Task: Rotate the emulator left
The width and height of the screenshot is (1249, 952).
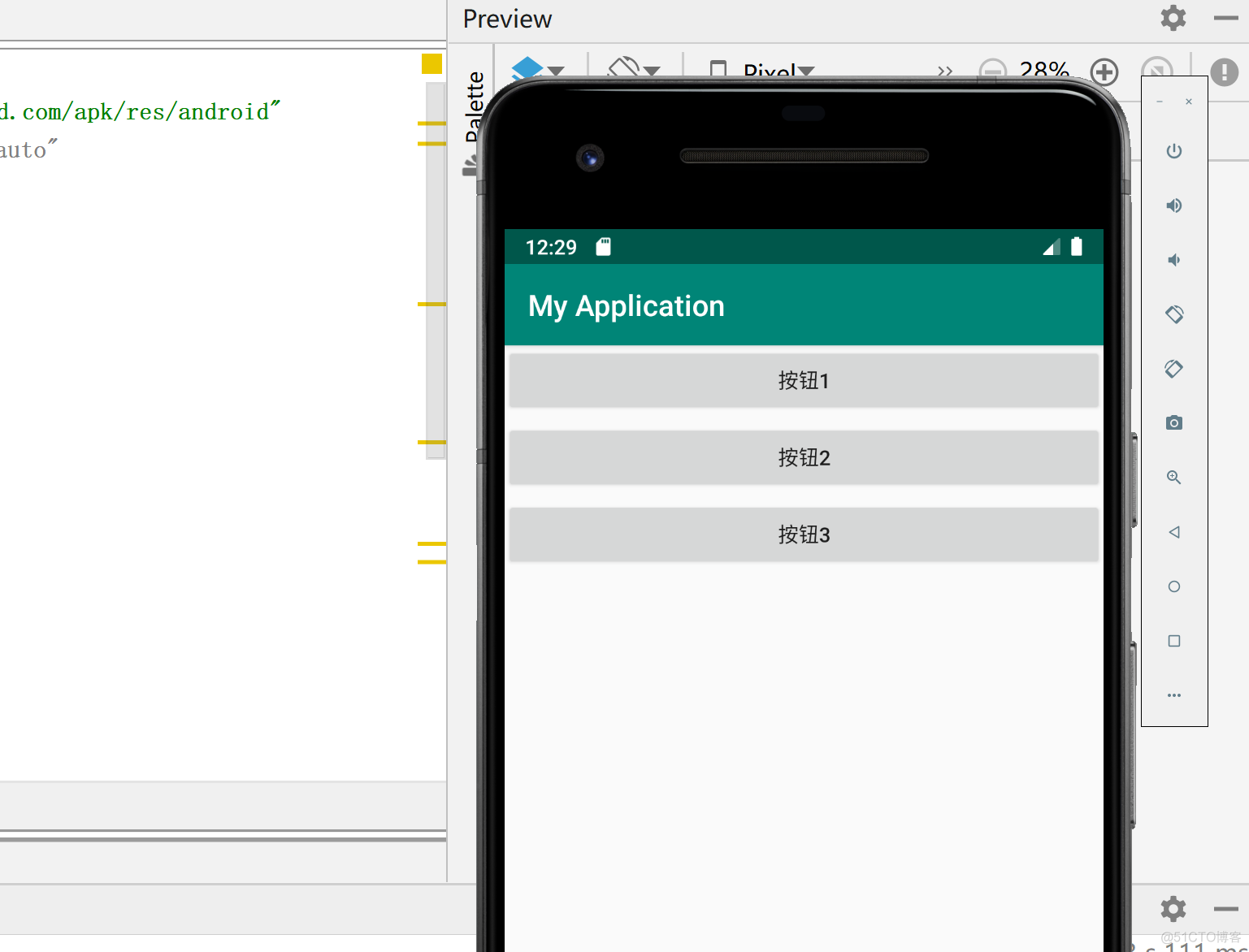Action: (1174, 314)
